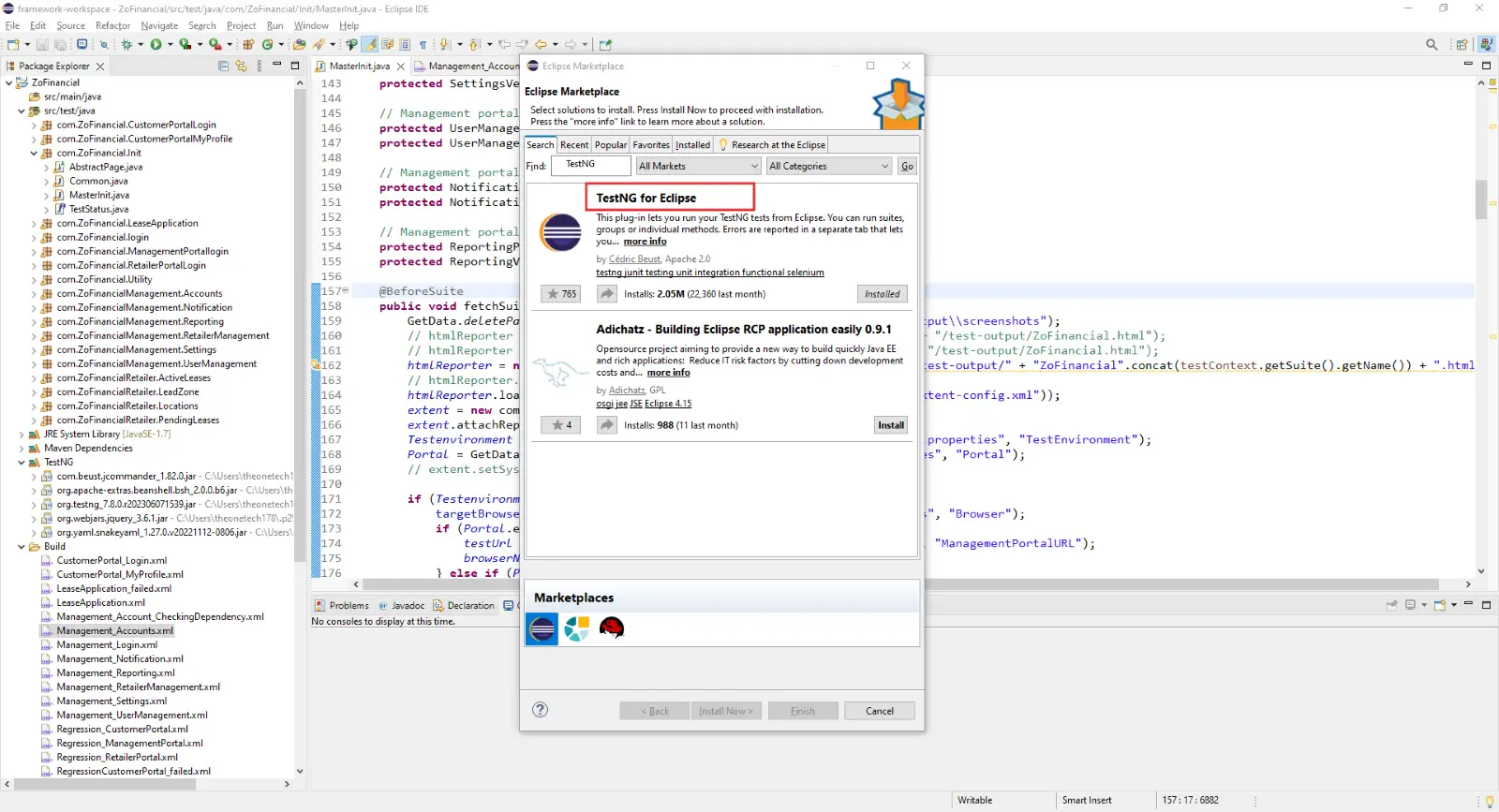Click the share arrow for the Adichatz entry
This screenshot has height=812, width=1499.
(x=607, y=425)
